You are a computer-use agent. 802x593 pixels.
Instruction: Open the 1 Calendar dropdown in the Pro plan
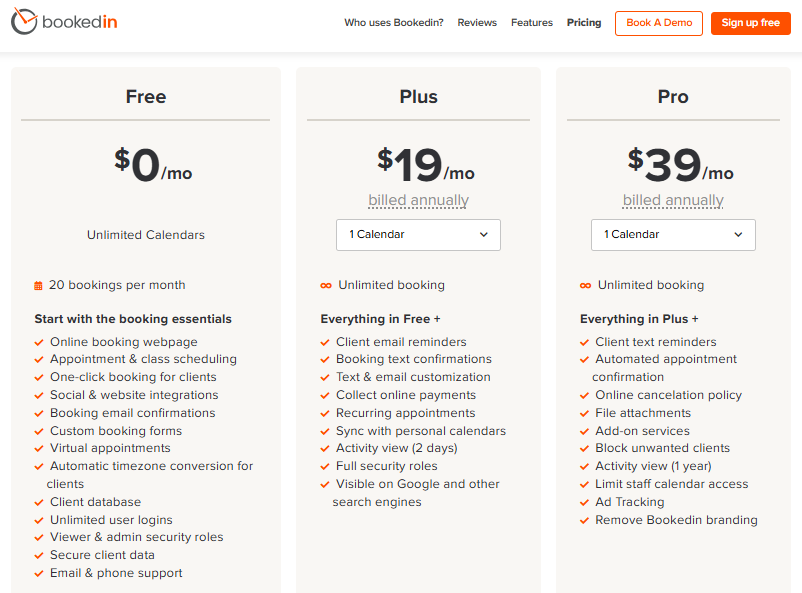click(x=672, y=234)
